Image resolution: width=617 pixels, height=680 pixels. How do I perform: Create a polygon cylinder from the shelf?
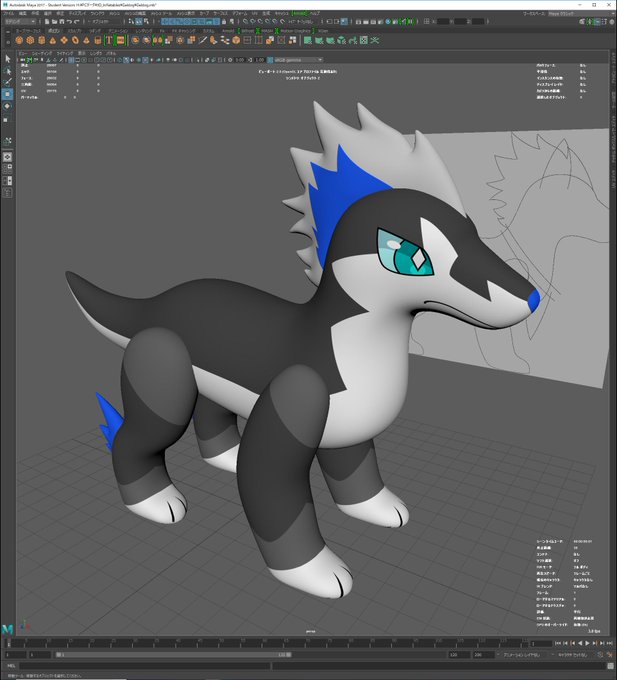pos(42,40)
